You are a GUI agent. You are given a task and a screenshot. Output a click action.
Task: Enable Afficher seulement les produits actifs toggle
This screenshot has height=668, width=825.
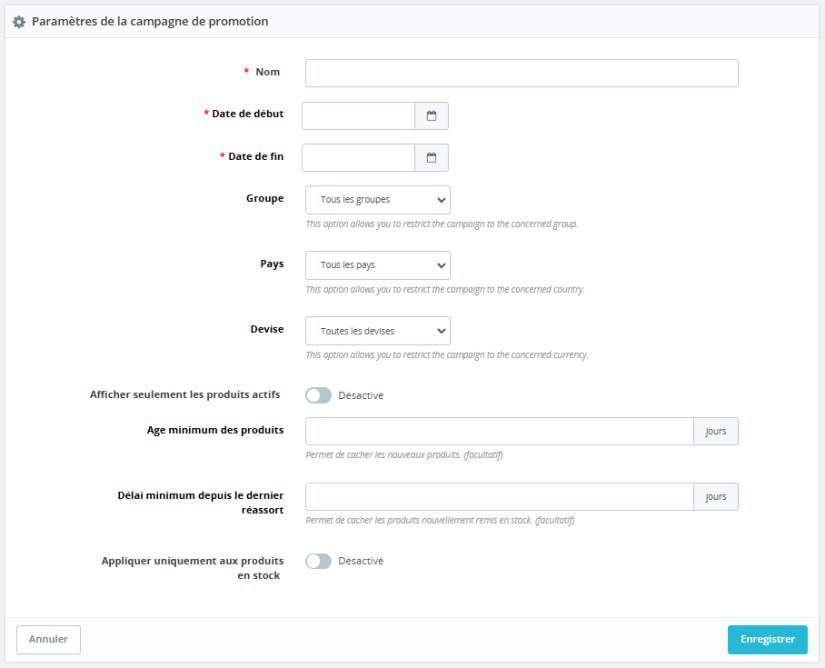318,395
